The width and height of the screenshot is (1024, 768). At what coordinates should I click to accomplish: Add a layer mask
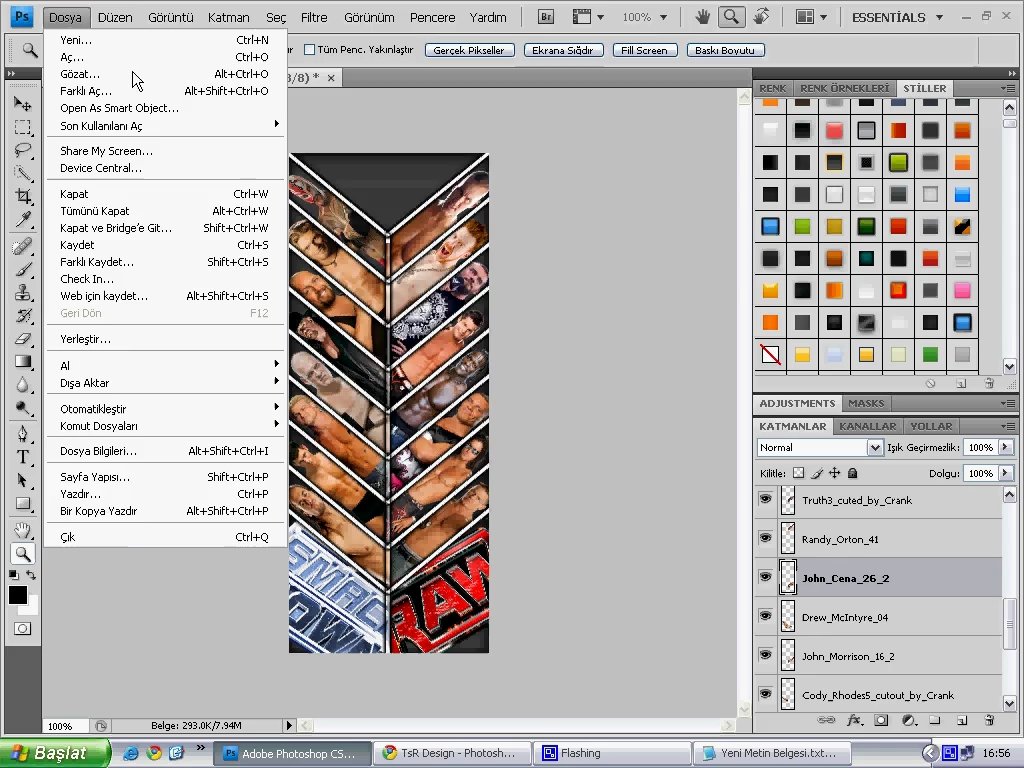coord(881,720)
